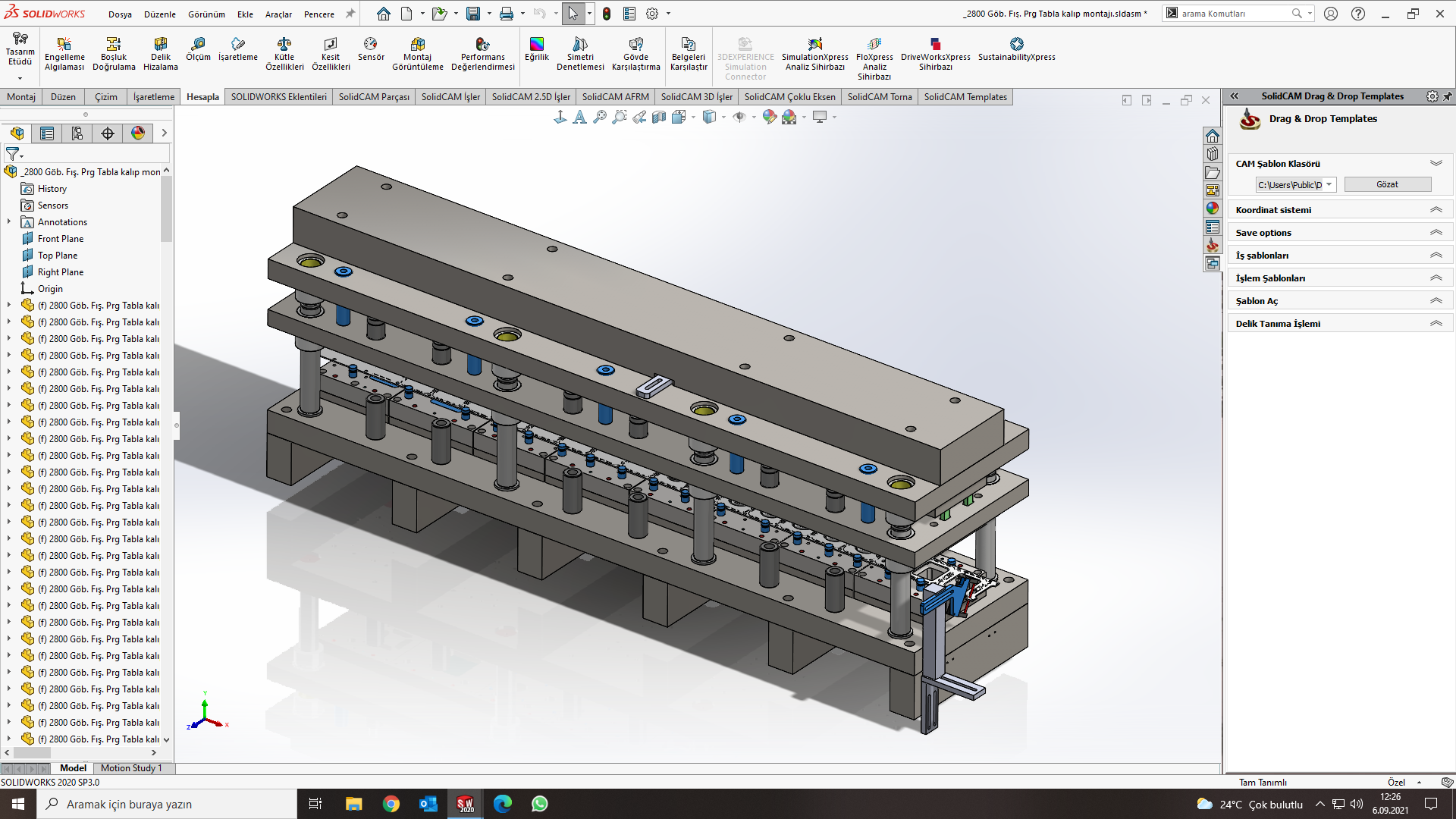Click the DisplayManager color wheel tab

coord(138,133)
